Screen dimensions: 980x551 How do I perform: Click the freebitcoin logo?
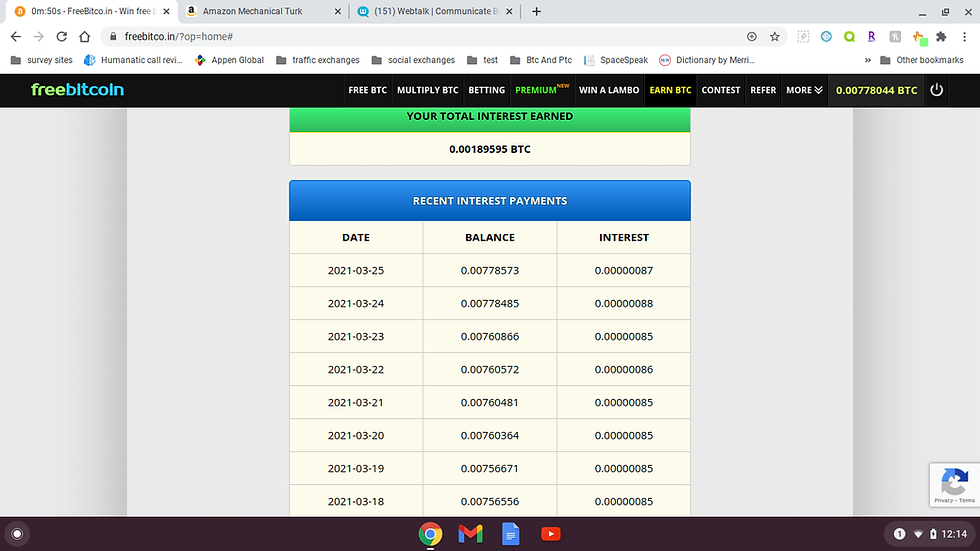(x=78, y=89)
